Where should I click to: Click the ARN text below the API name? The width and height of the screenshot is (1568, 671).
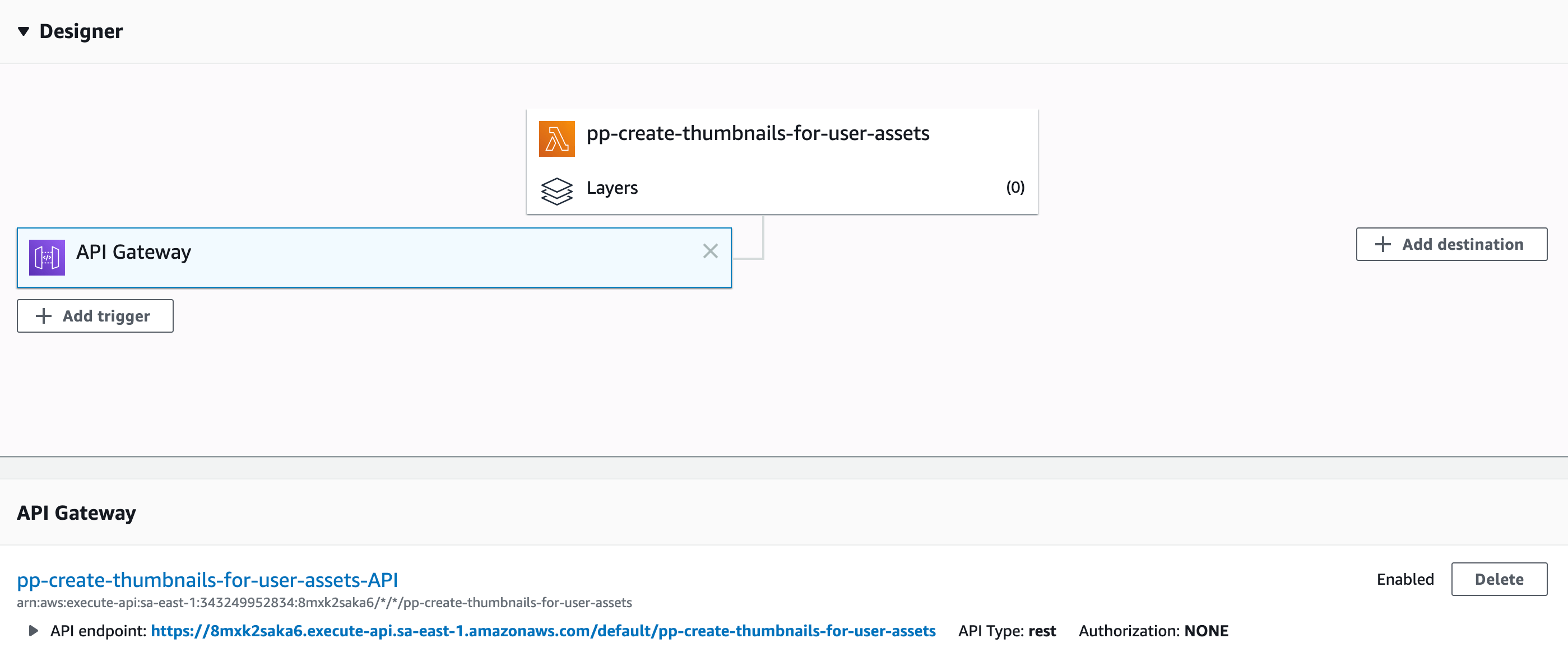(x=324, y=603)
